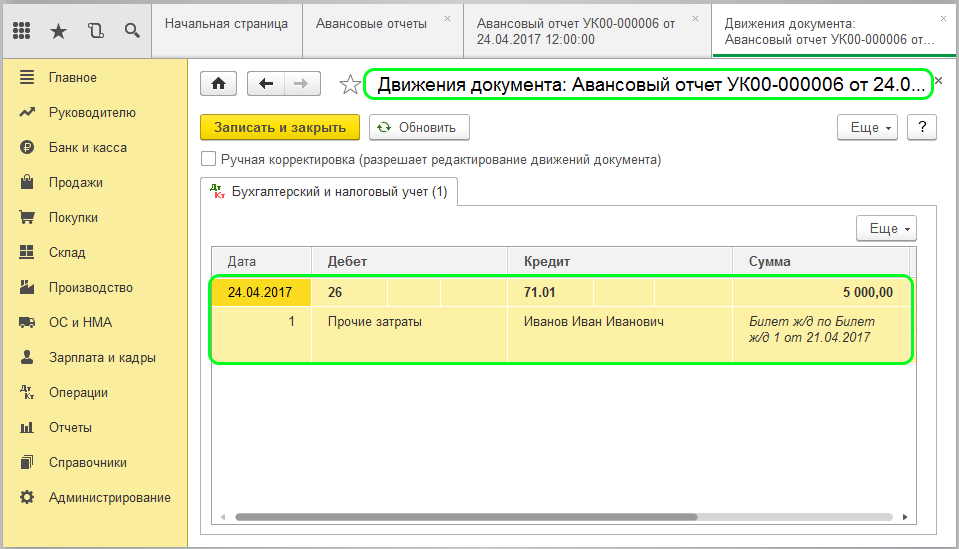Enable the Ручная корректировка checkbox
Image resolution: width=959 pixels, height=549 pixels.
pyautogui.click(x=209, y=159)
